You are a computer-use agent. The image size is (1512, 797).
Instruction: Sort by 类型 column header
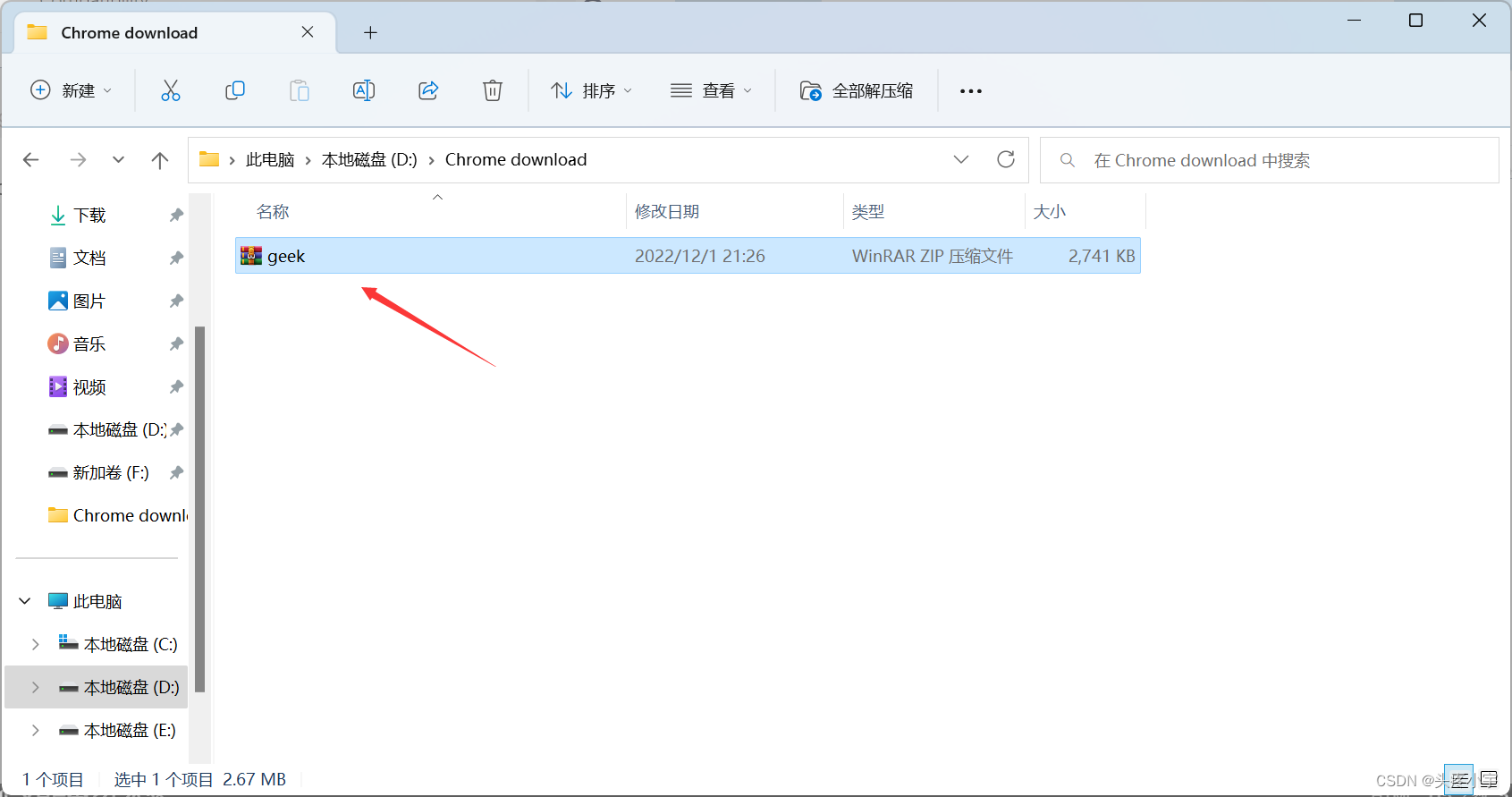(867, 212)
